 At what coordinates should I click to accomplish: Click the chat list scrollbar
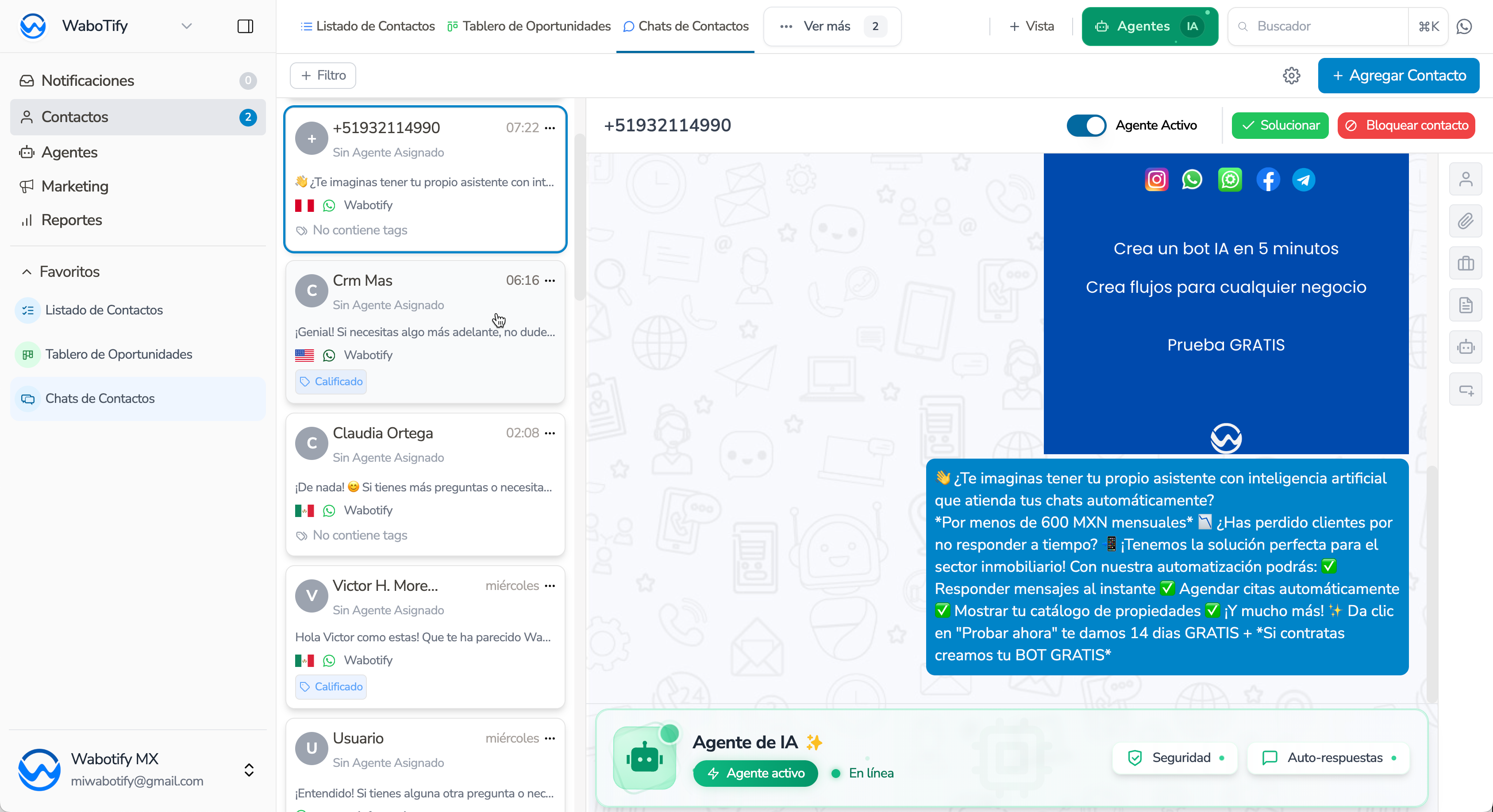[580, 217]
